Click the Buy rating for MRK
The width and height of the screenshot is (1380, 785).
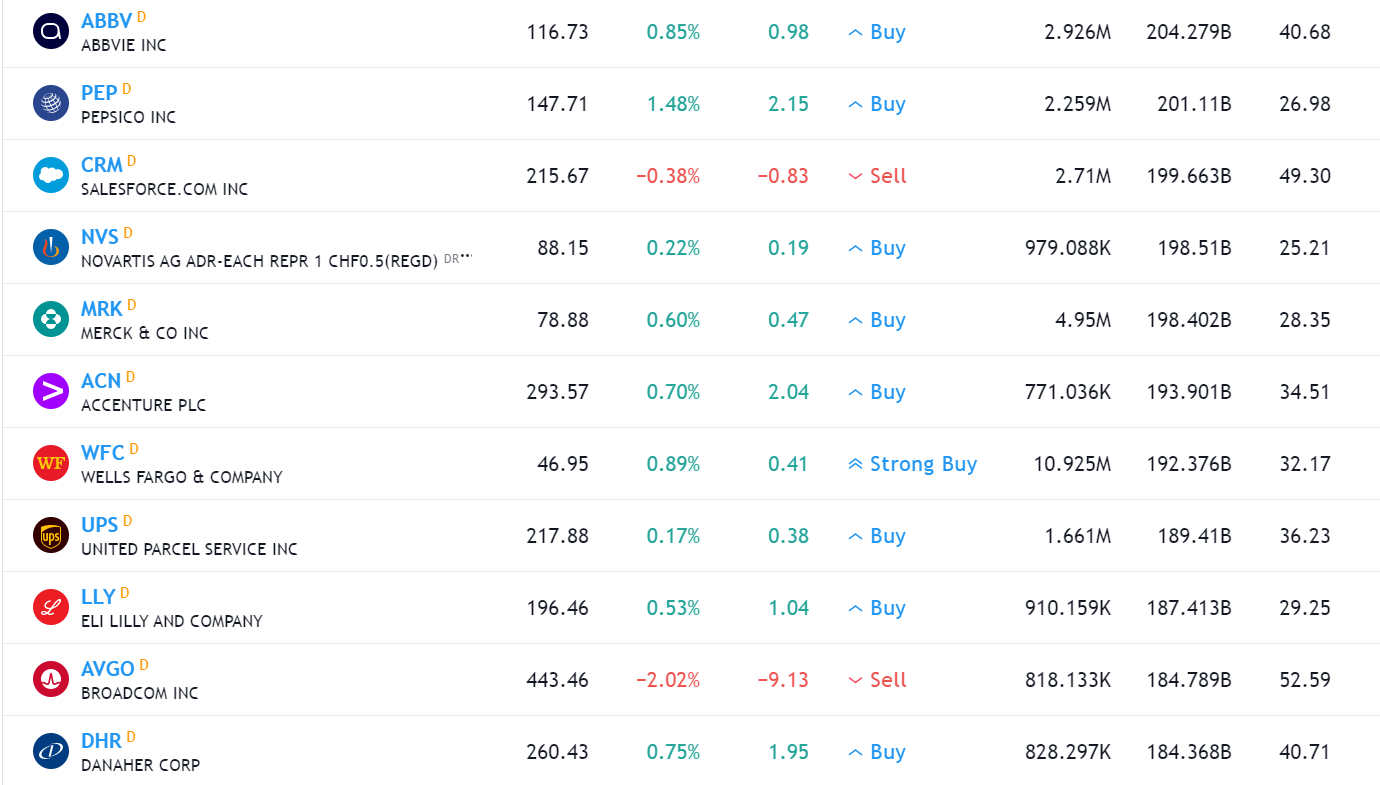click(x=877, y=320)
